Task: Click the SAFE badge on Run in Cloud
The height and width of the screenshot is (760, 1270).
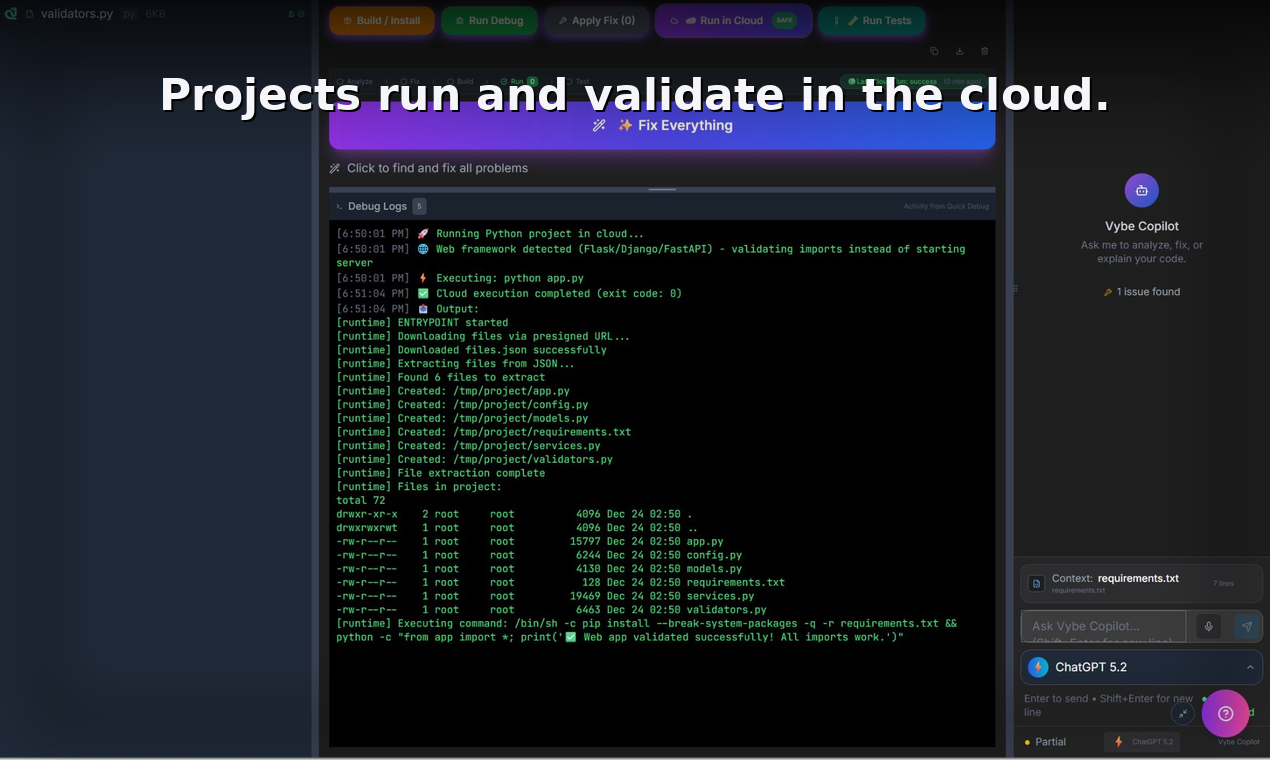Action: point(784,20)
